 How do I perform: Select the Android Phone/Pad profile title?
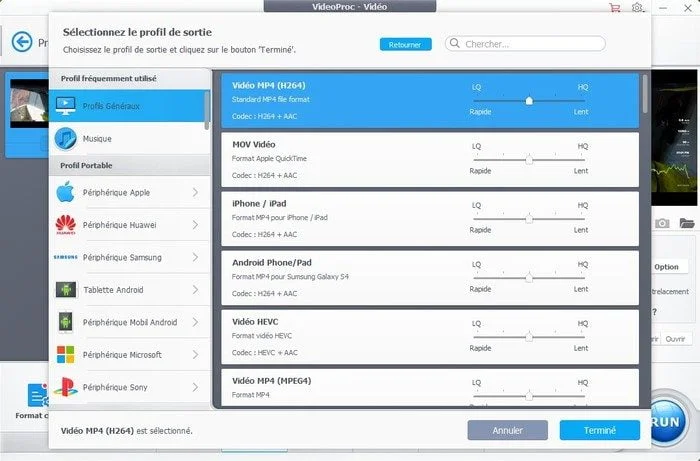click(272, 262)
